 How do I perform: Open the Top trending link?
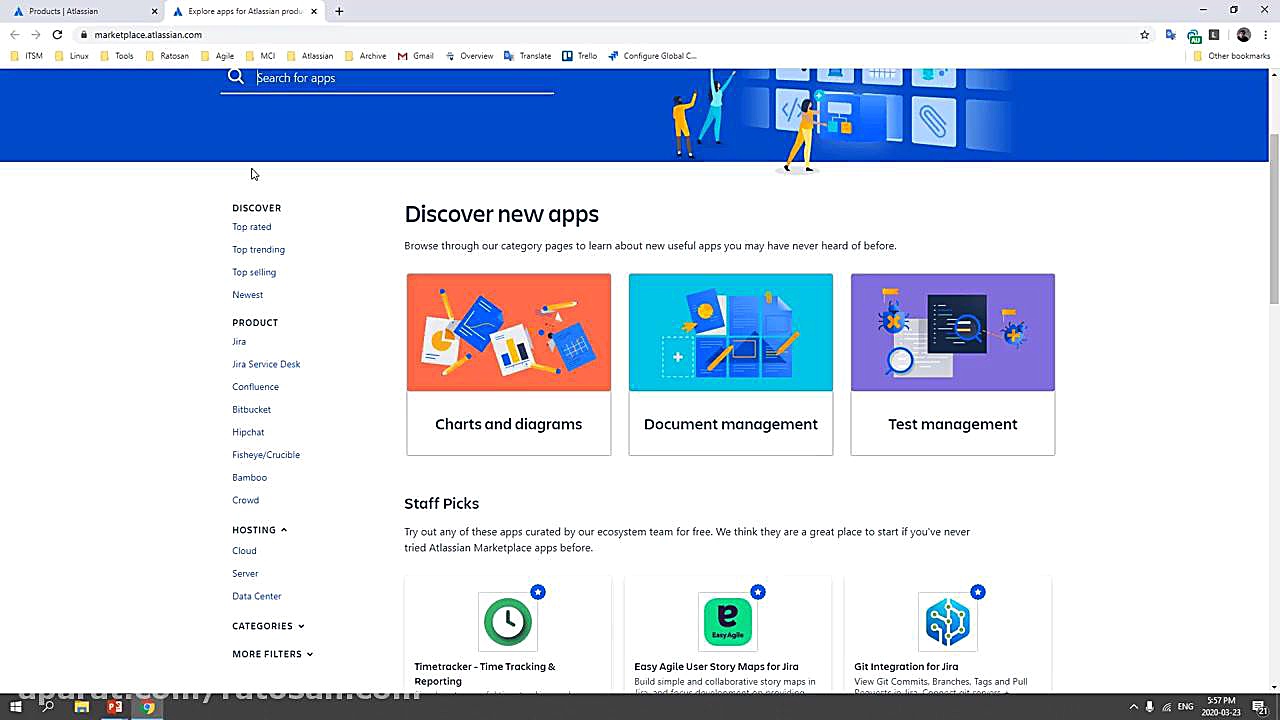tap(258, 250)
